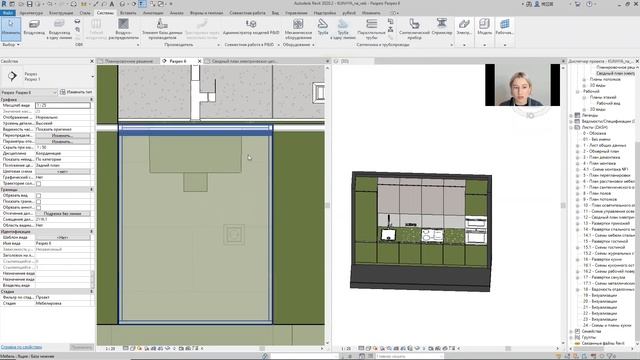Open the Элемент базы данных производителя tool
640x360 pixels.
(x=162, y=28)
